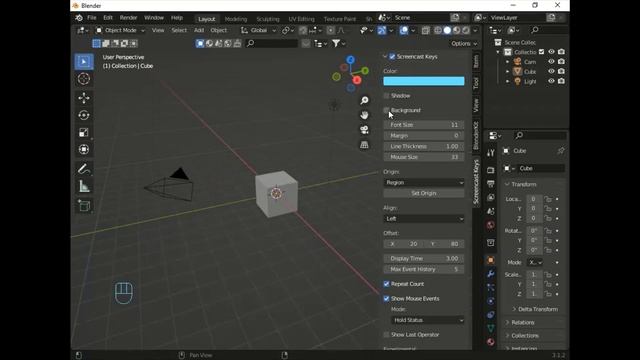Open the Align Left dropdown
Screen dimensions: 640x360
424,219
